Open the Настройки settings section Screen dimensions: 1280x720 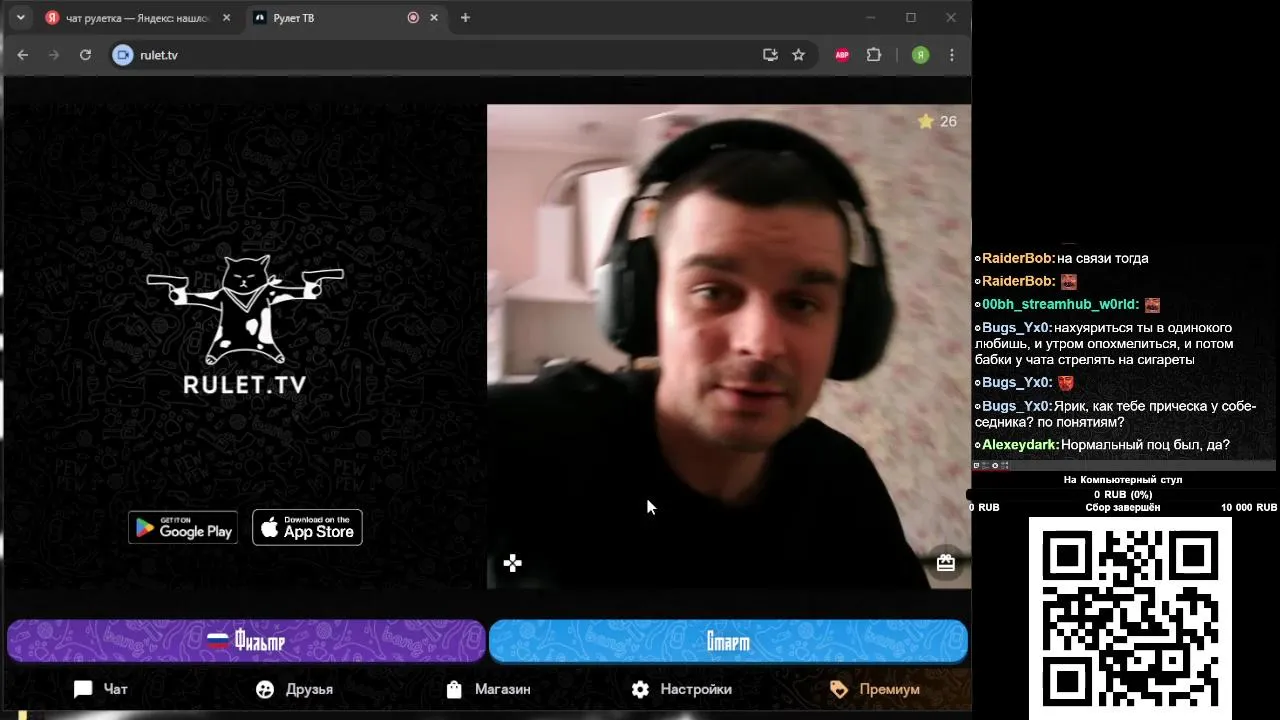(x=682, y=689)
